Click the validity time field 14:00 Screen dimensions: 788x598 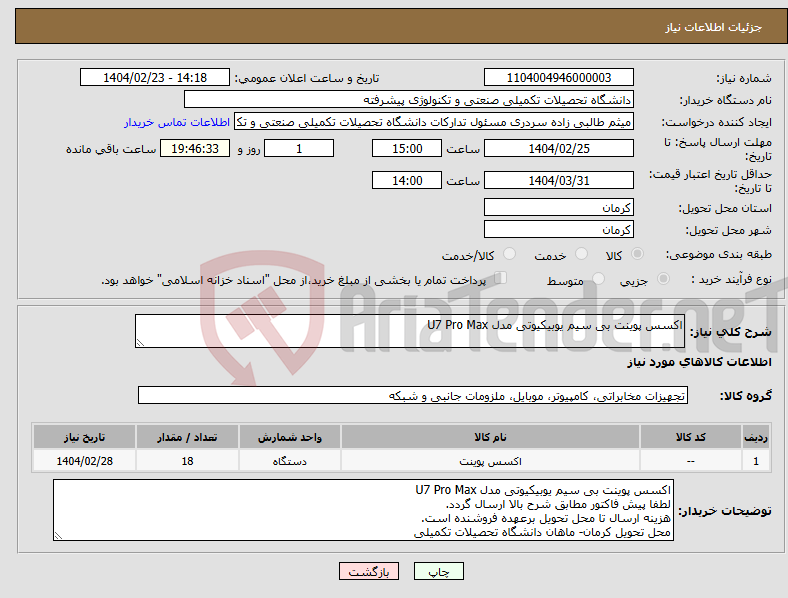(x=407, y=180)
